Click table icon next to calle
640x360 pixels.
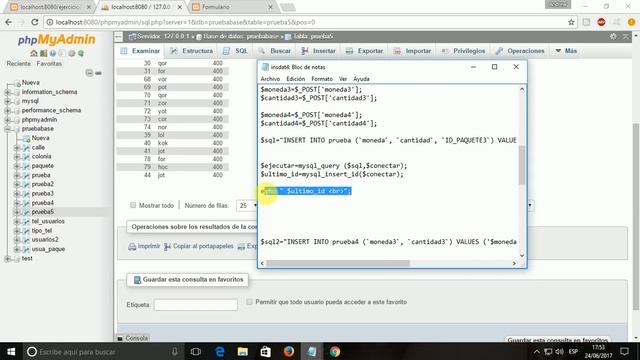coord(26,147)
